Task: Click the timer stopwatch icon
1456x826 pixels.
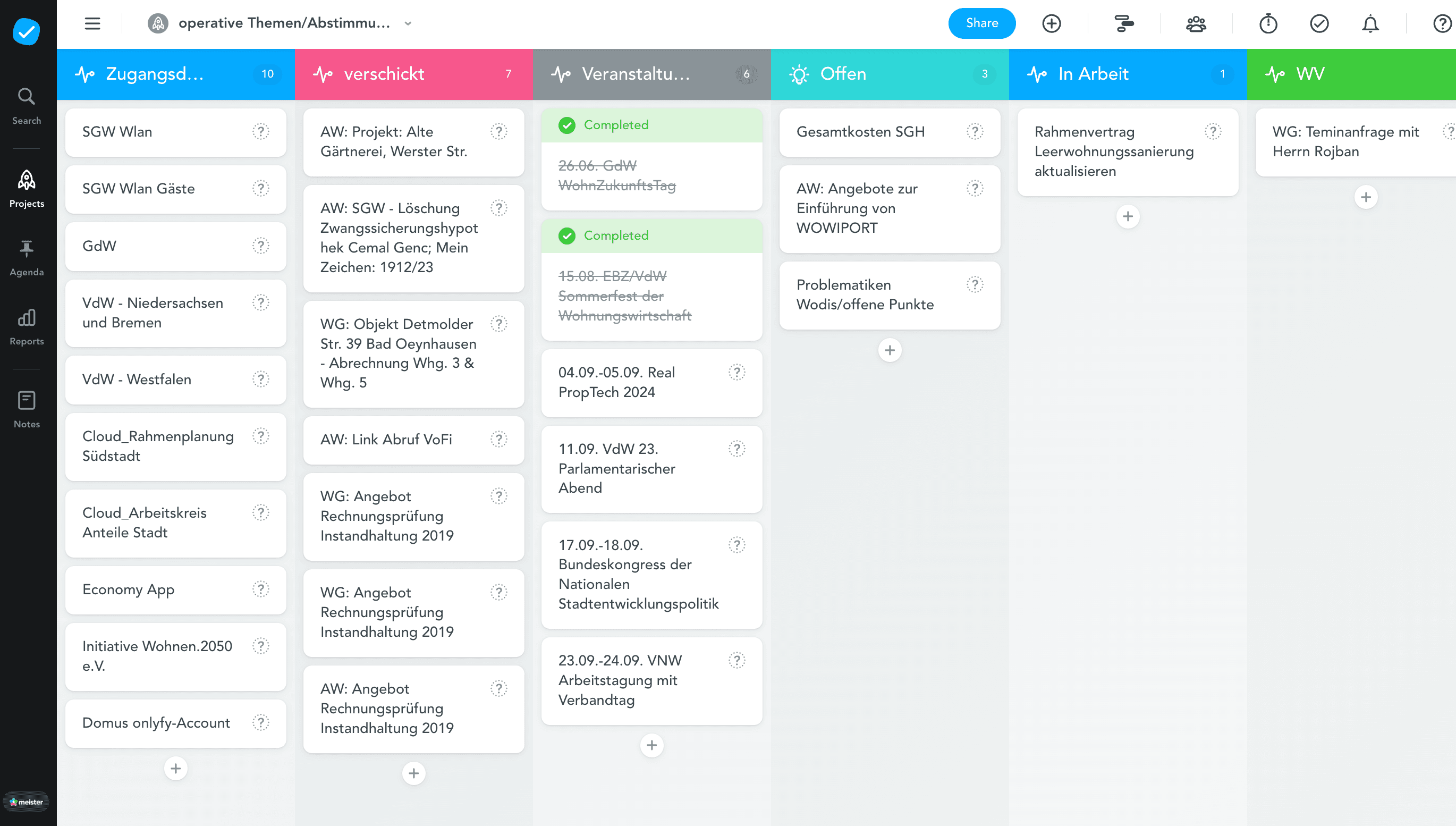Action: coord(1268,24)
